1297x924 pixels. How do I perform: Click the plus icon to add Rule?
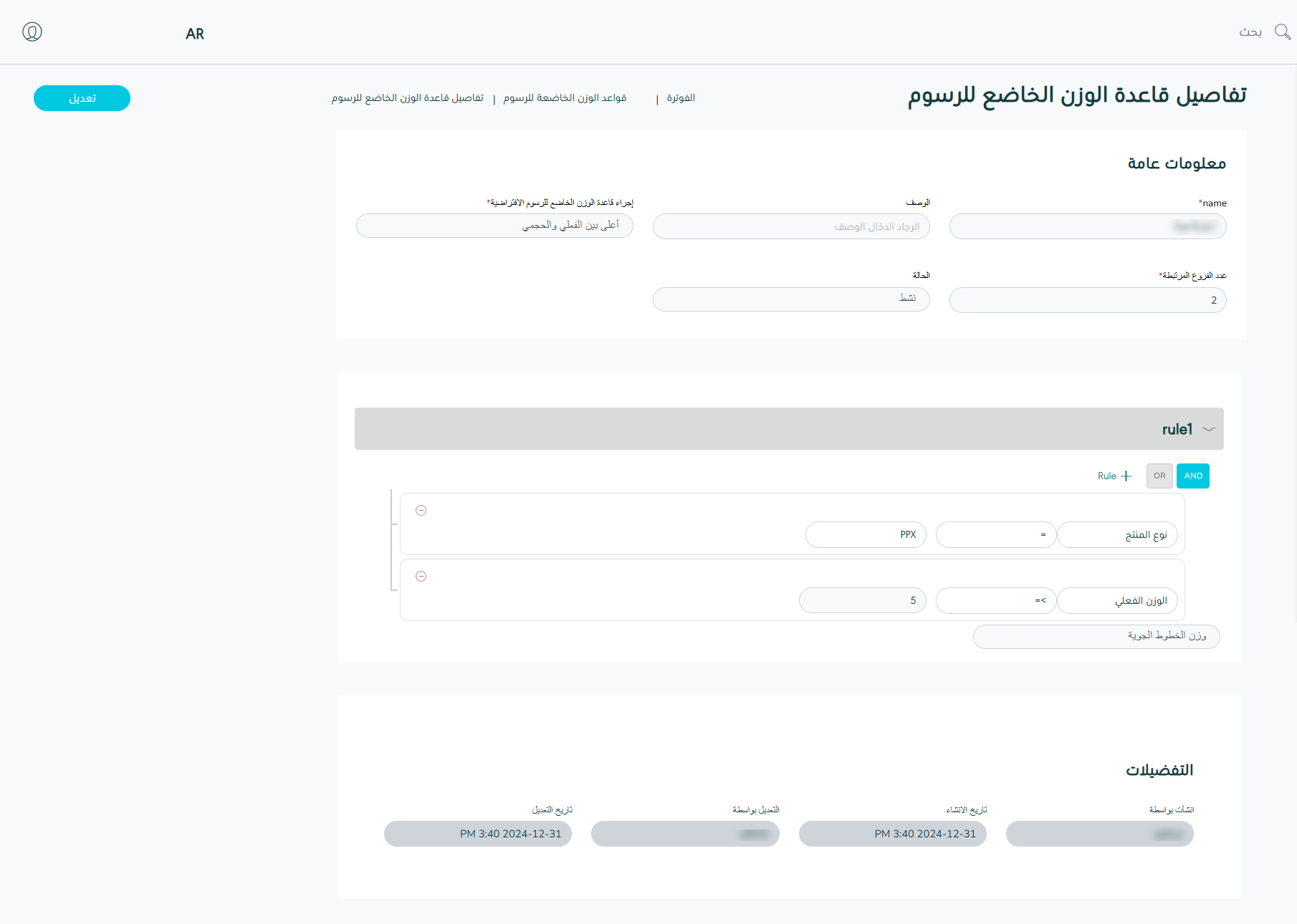1126,476
